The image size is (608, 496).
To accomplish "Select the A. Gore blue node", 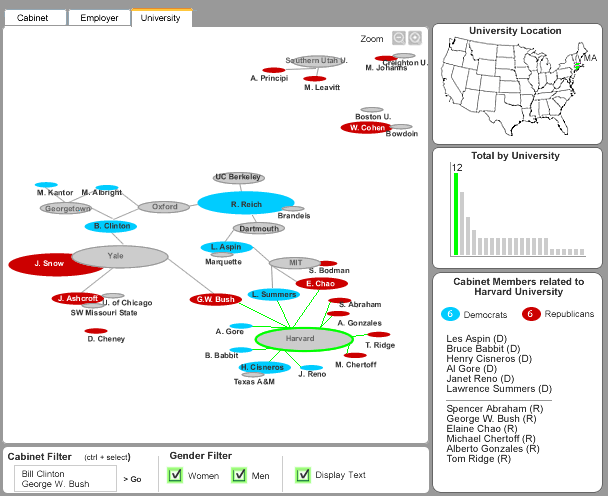I will tap(241, 326).
